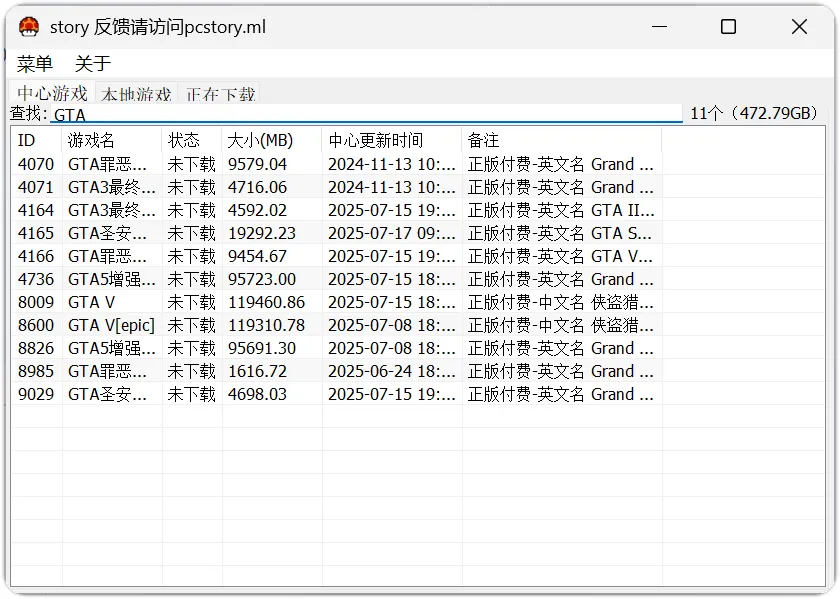Click the result count "11个（472.79GB）"
The image size is (840, 599).
(754, 113)
